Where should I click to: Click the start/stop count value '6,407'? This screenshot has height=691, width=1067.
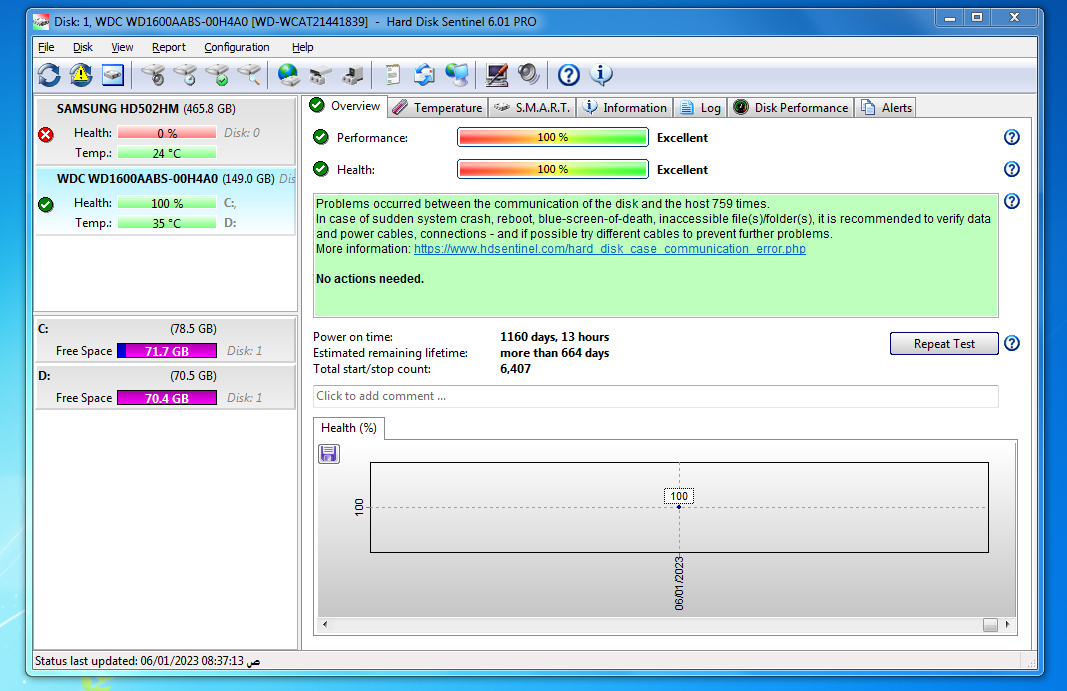point(515,369)
